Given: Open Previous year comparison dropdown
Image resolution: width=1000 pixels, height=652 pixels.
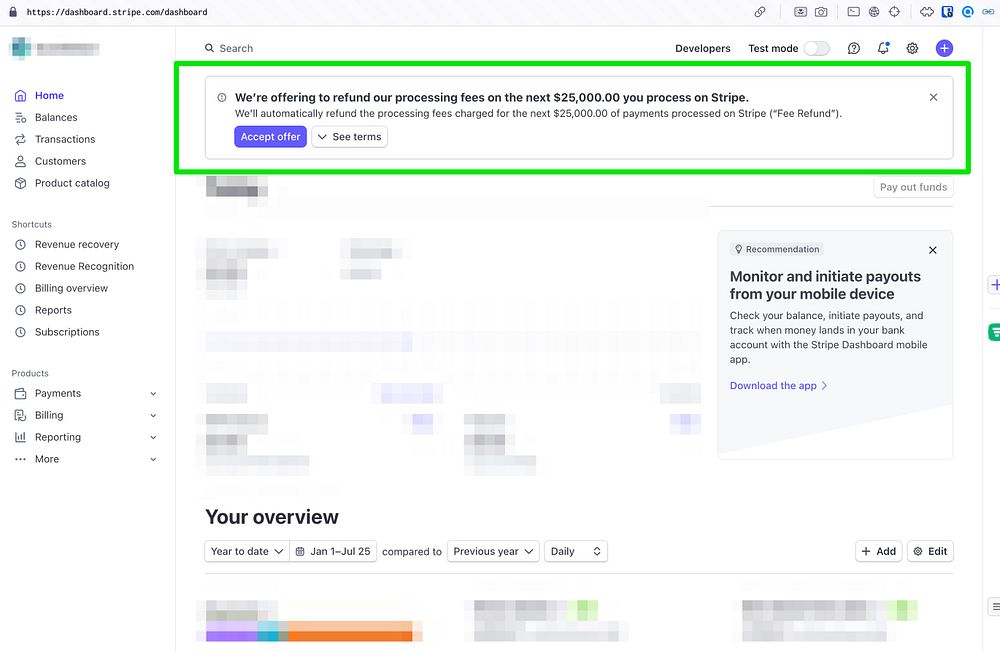Looking at the screenshot, I should (493, 551).
